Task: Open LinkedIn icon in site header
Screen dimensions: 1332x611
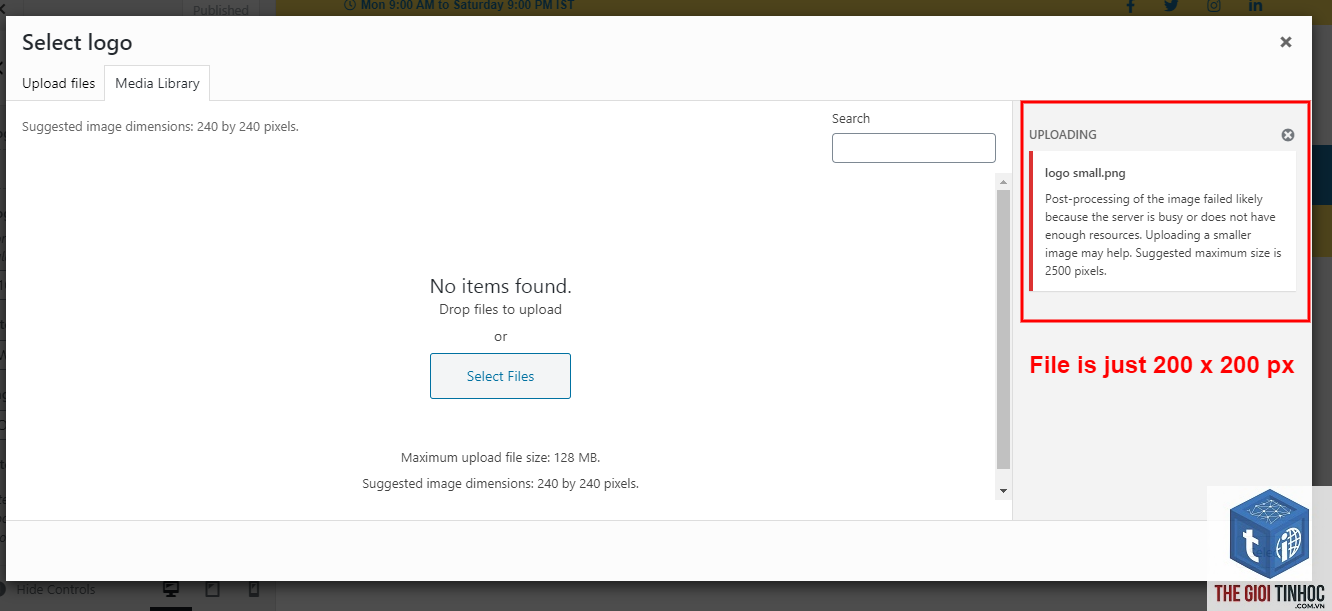Action: (1256, 6)
